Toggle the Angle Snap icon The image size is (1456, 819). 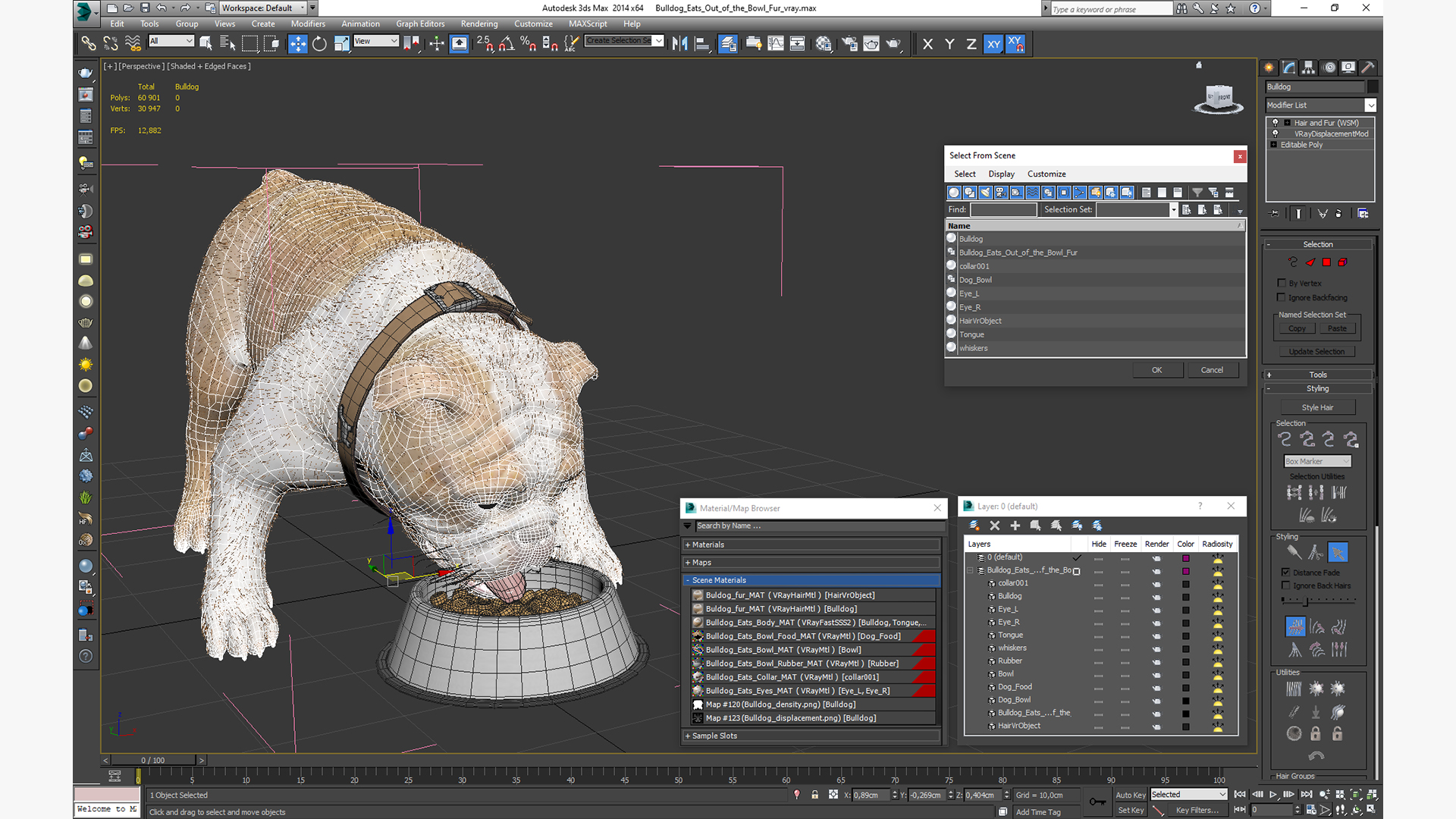pyautogui.click(x=507, y=44)
